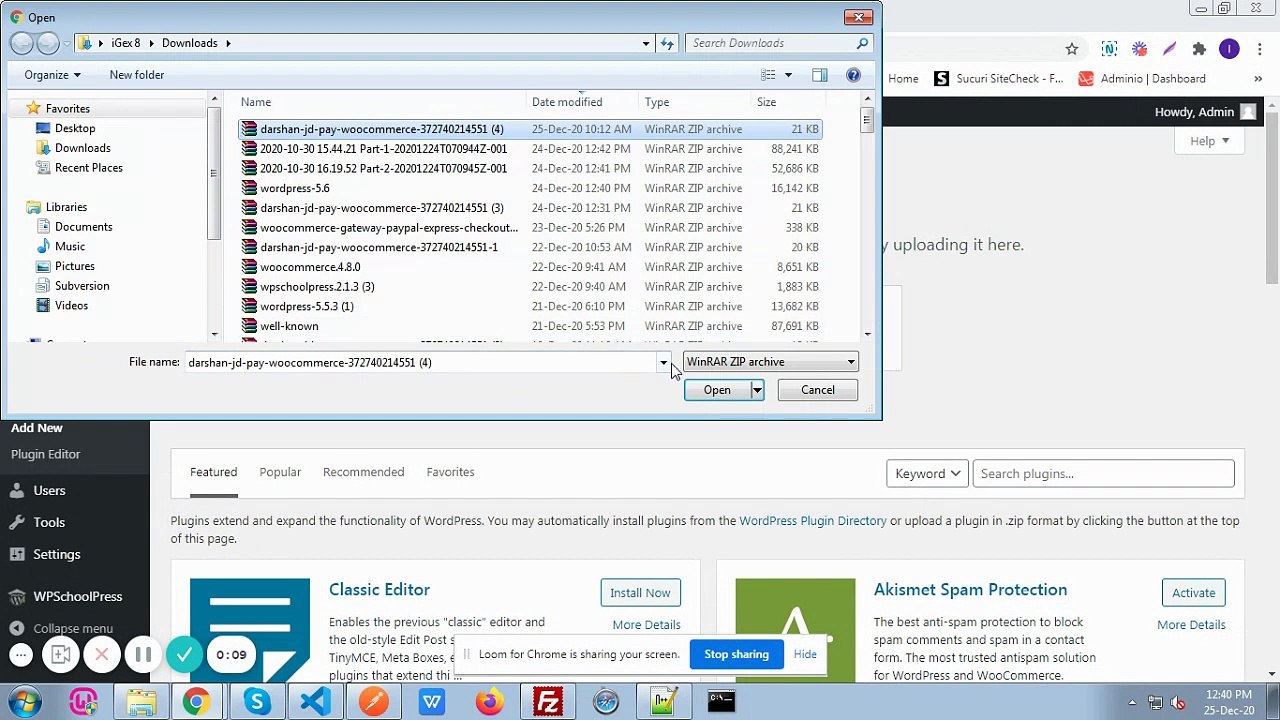Pause the Loom recording
Viewport: 1280px width, 720px height.
(143, 655)
